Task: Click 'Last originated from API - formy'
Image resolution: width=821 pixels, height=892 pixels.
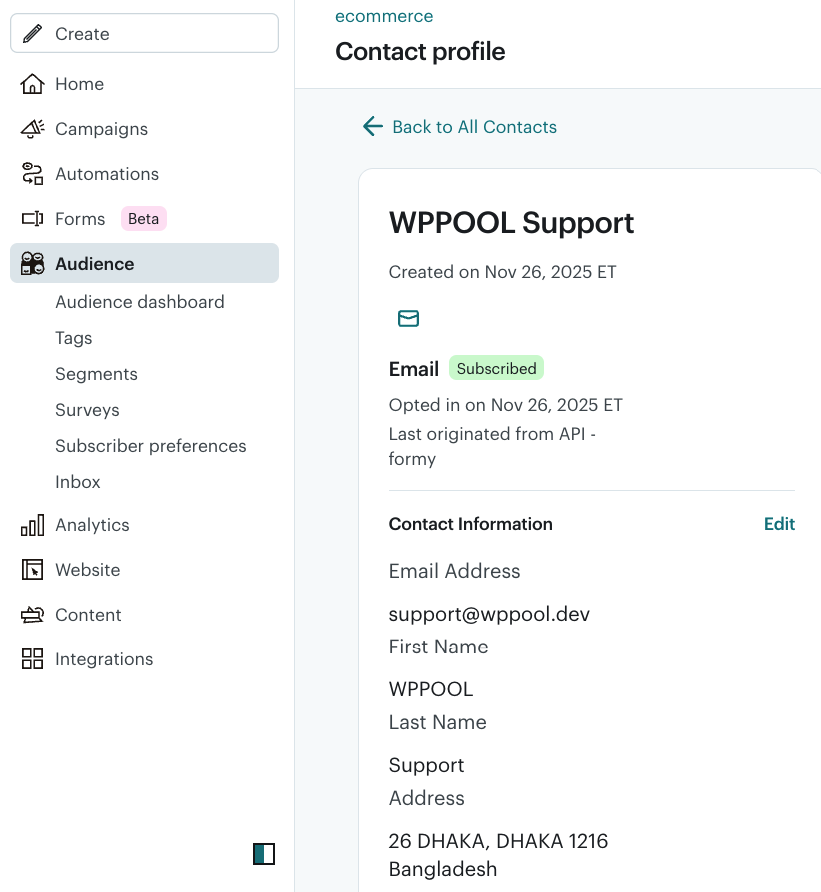Action: click(492, 446)
